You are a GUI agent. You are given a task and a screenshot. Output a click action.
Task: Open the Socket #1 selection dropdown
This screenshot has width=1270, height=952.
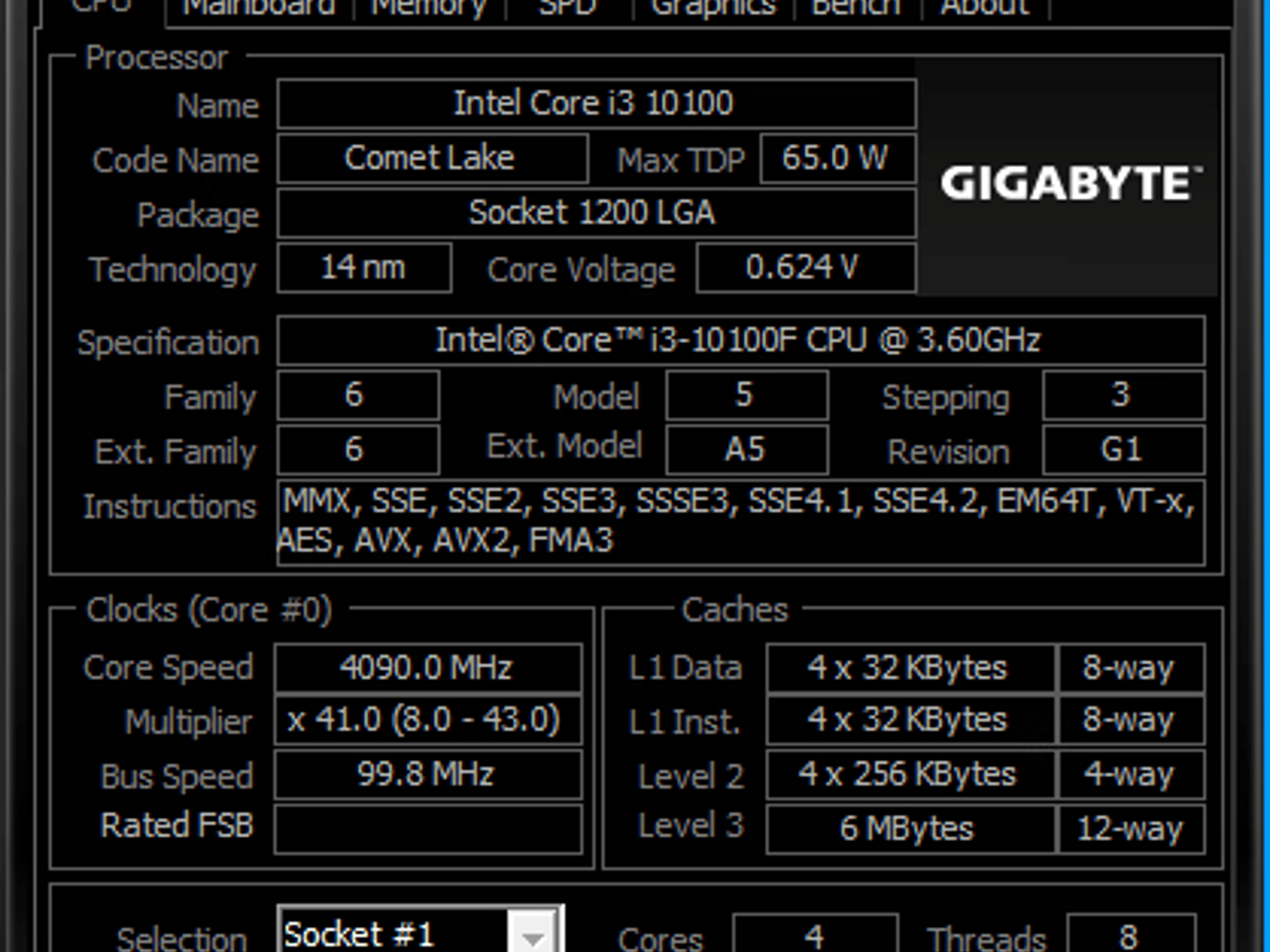pos(420,932)
